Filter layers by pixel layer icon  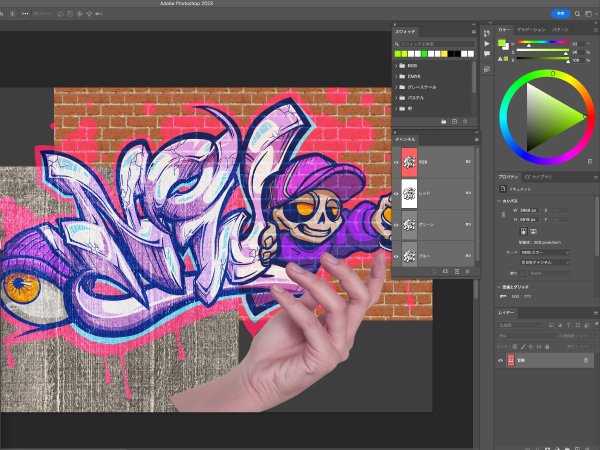(551, 325)
